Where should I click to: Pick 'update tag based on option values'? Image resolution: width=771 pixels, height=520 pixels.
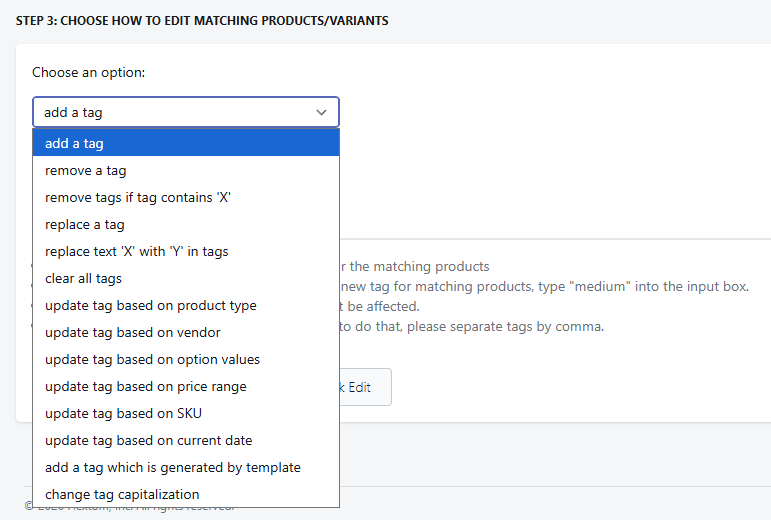186,360
